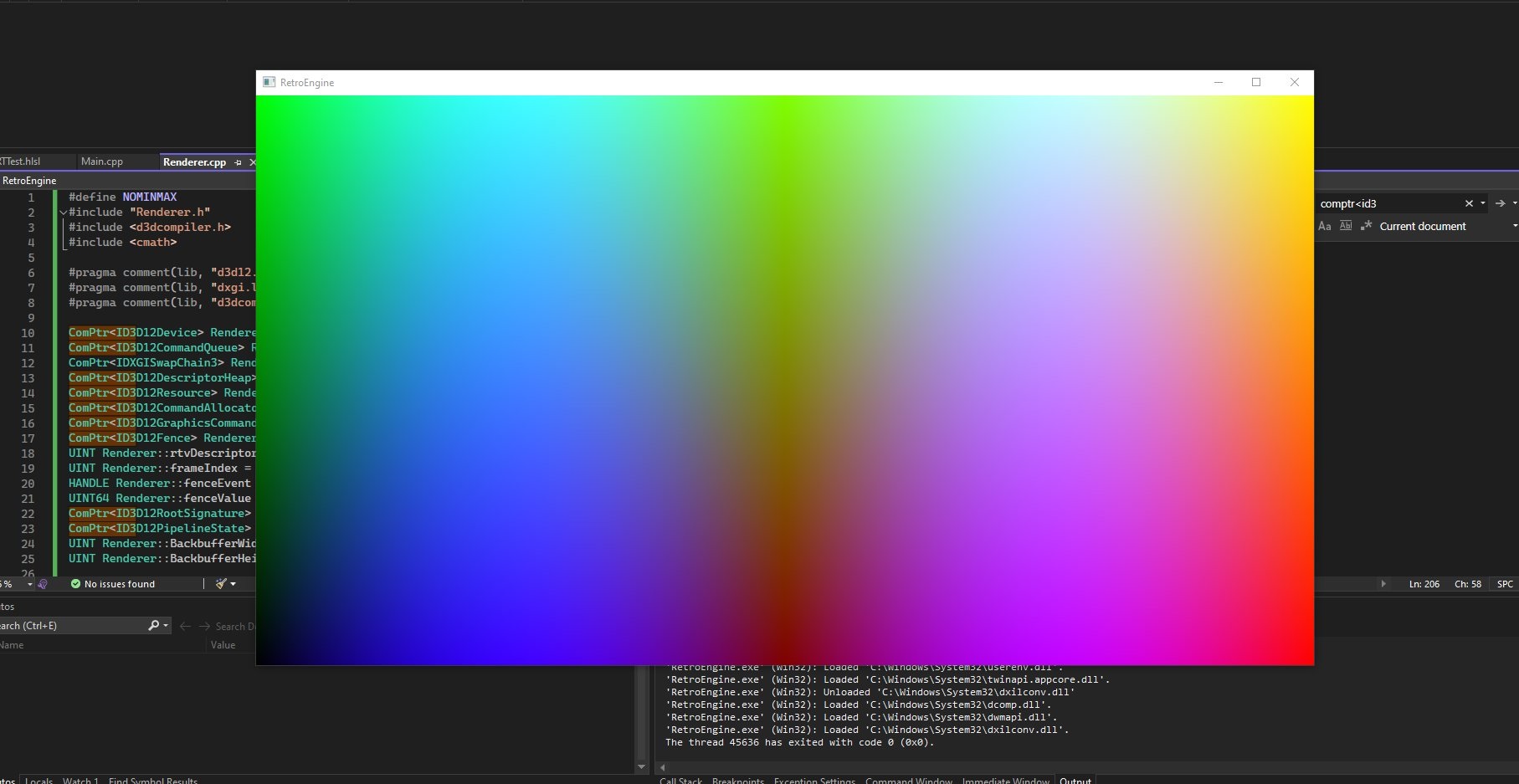Click the IntelliCode purple head icon
This screenshot has height=784, width=1519.
coord(43,584)
